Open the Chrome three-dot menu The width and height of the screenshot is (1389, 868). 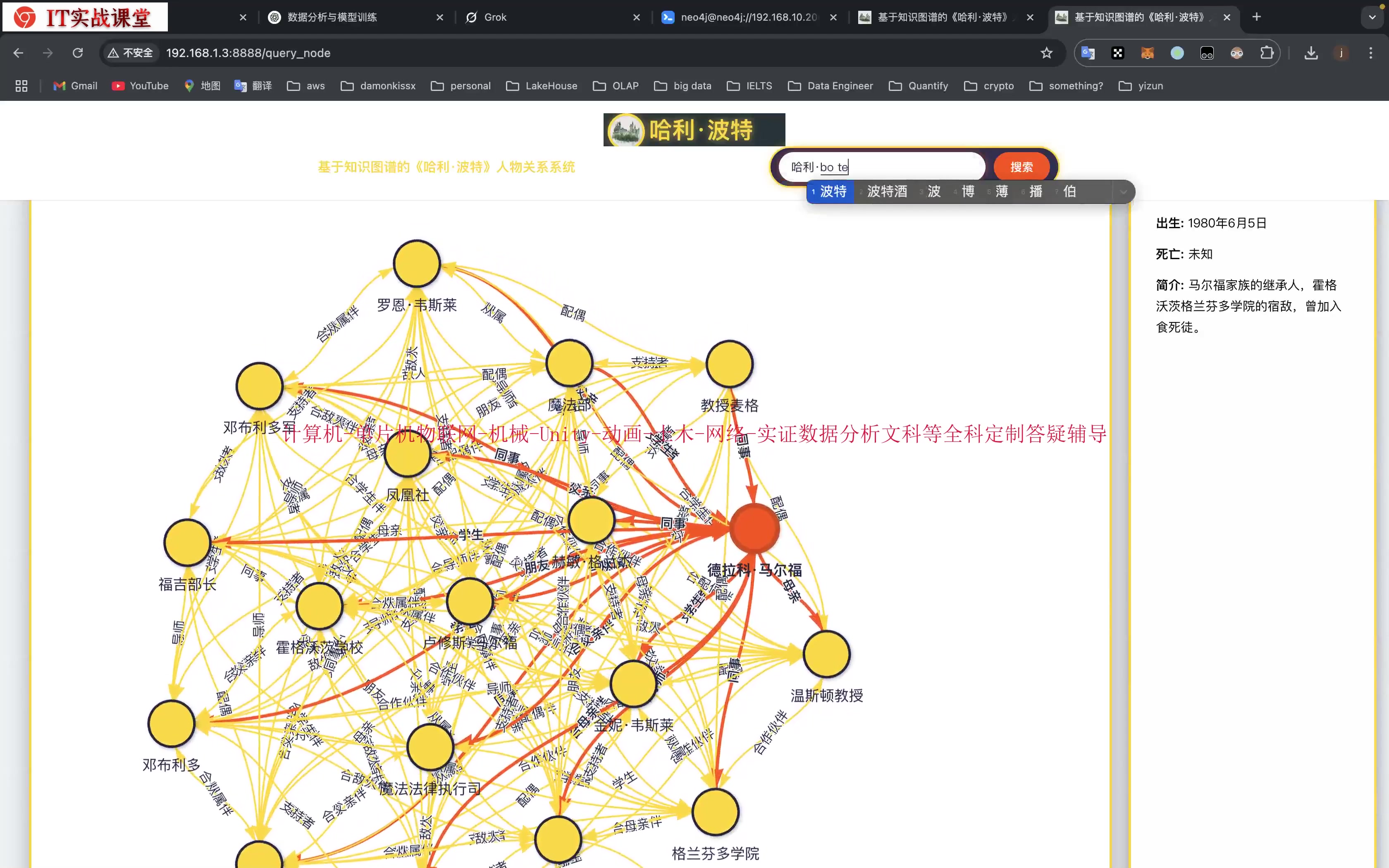coord(1371,53)
